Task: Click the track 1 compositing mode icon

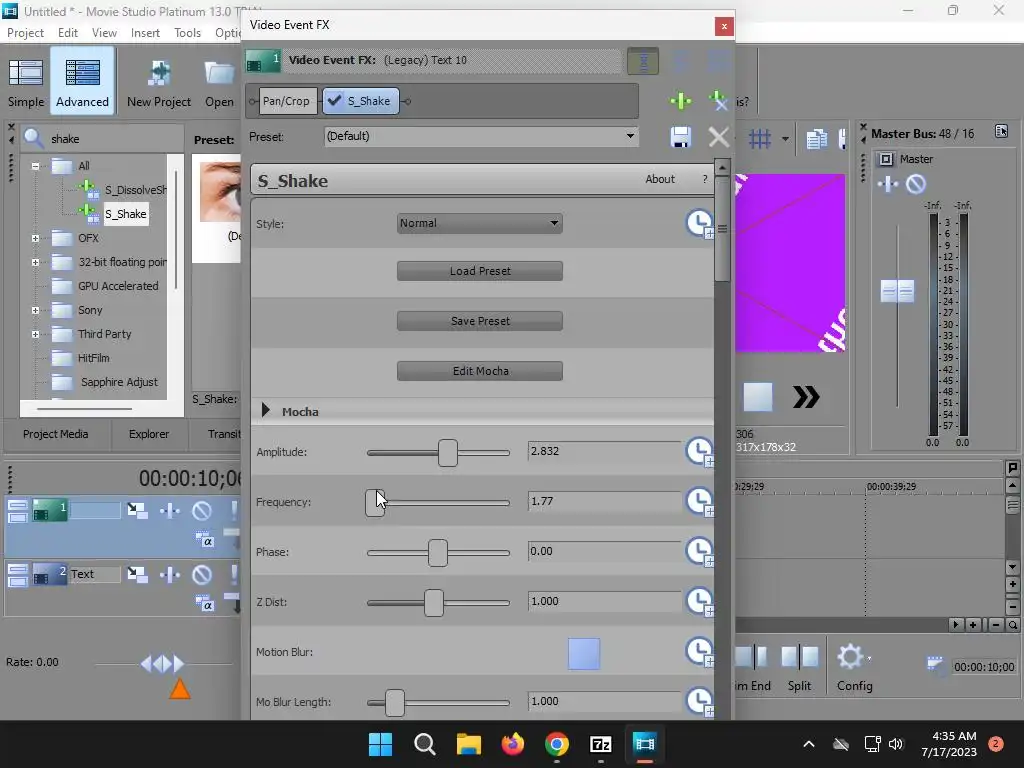Action: point(204,539)
